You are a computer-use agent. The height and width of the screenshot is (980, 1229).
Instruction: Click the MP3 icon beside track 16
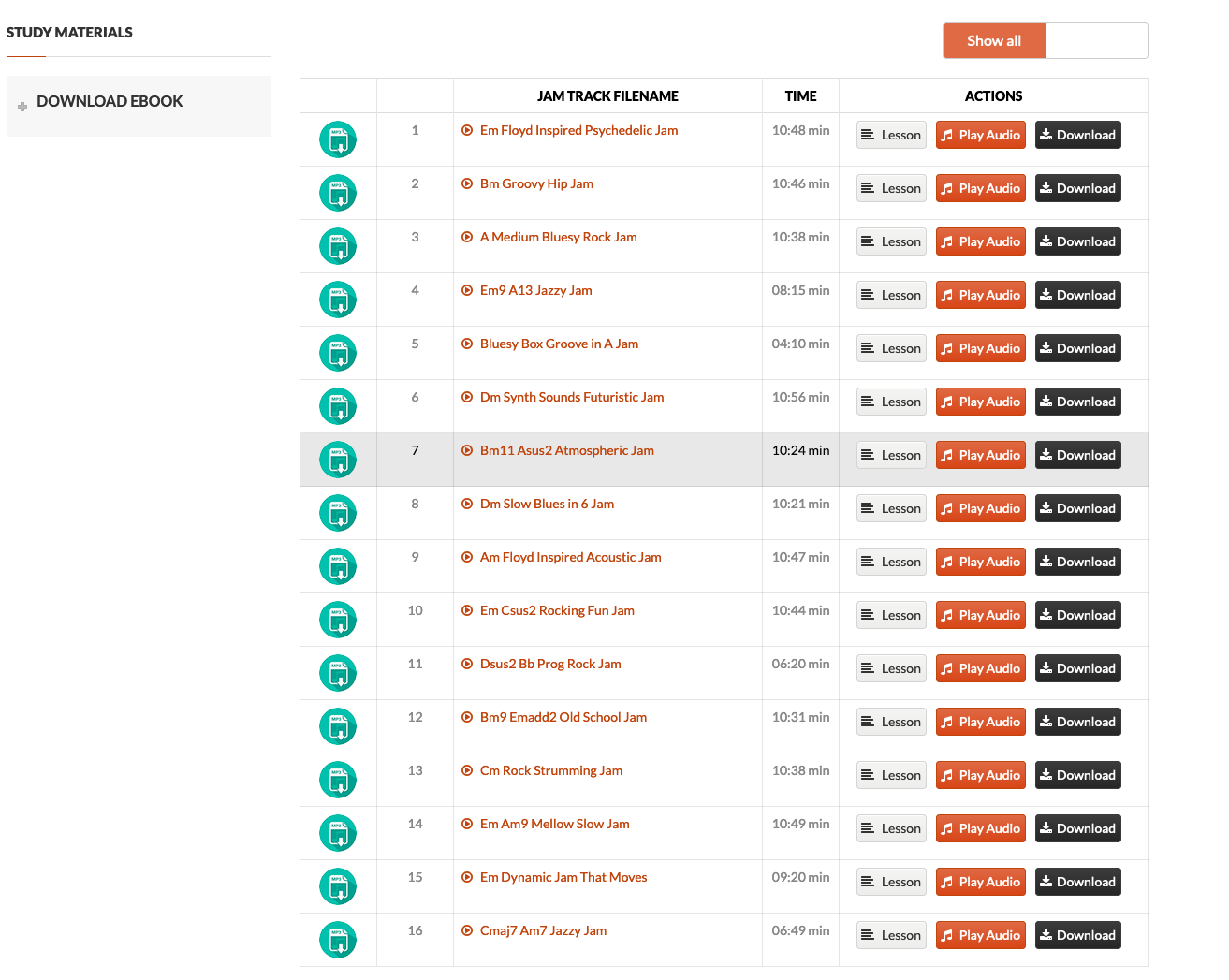coord(338,940)
